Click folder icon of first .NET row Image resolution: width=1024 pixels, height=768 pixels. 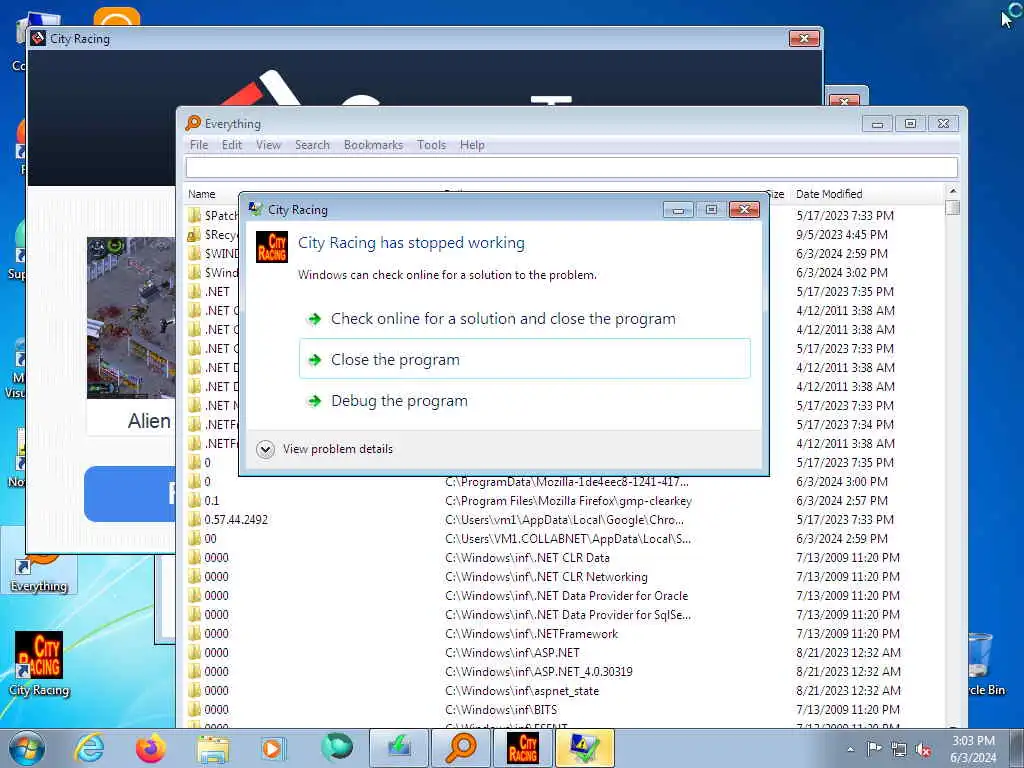pos(194,291)
